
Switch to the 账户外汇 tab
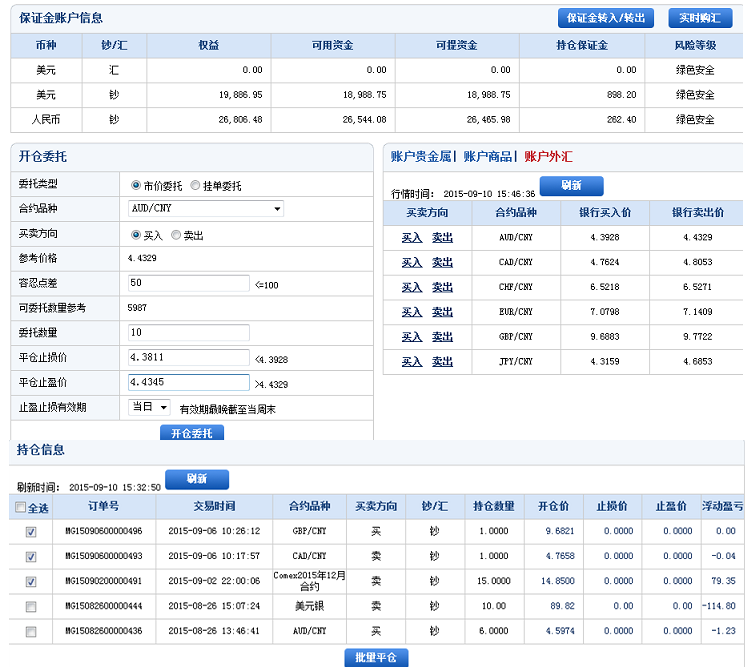548,157
